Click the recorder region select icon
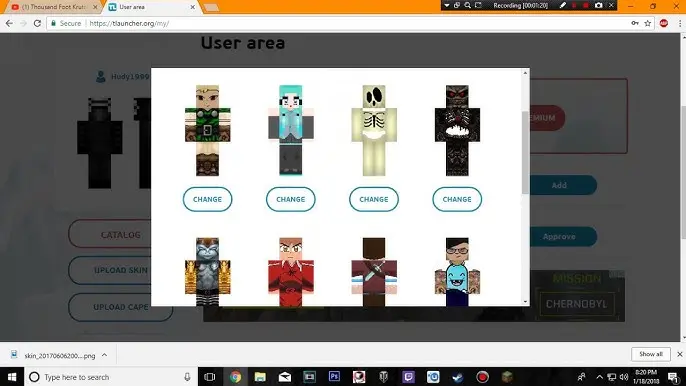 click(x=478, y=5)
